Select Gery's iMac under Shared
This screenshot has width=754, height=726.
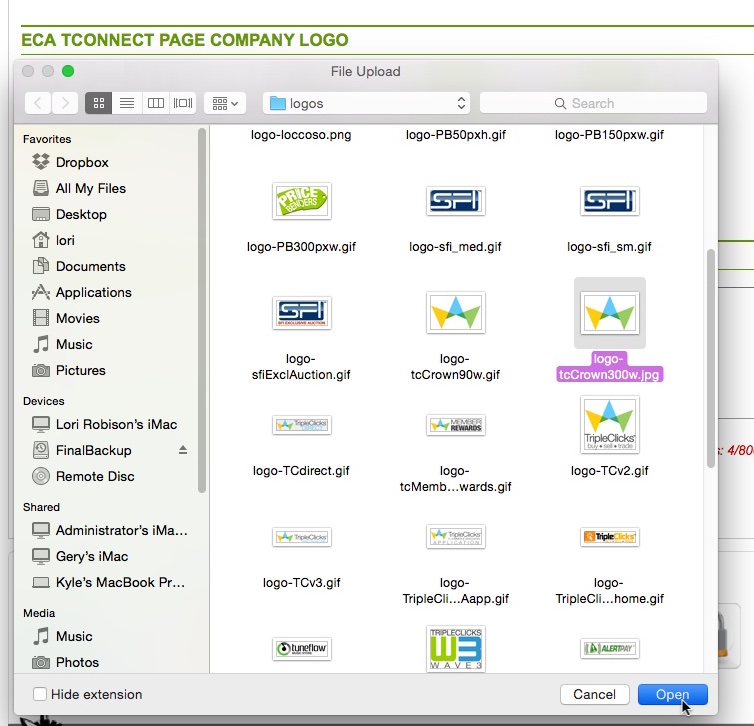(x=92, y=556)
